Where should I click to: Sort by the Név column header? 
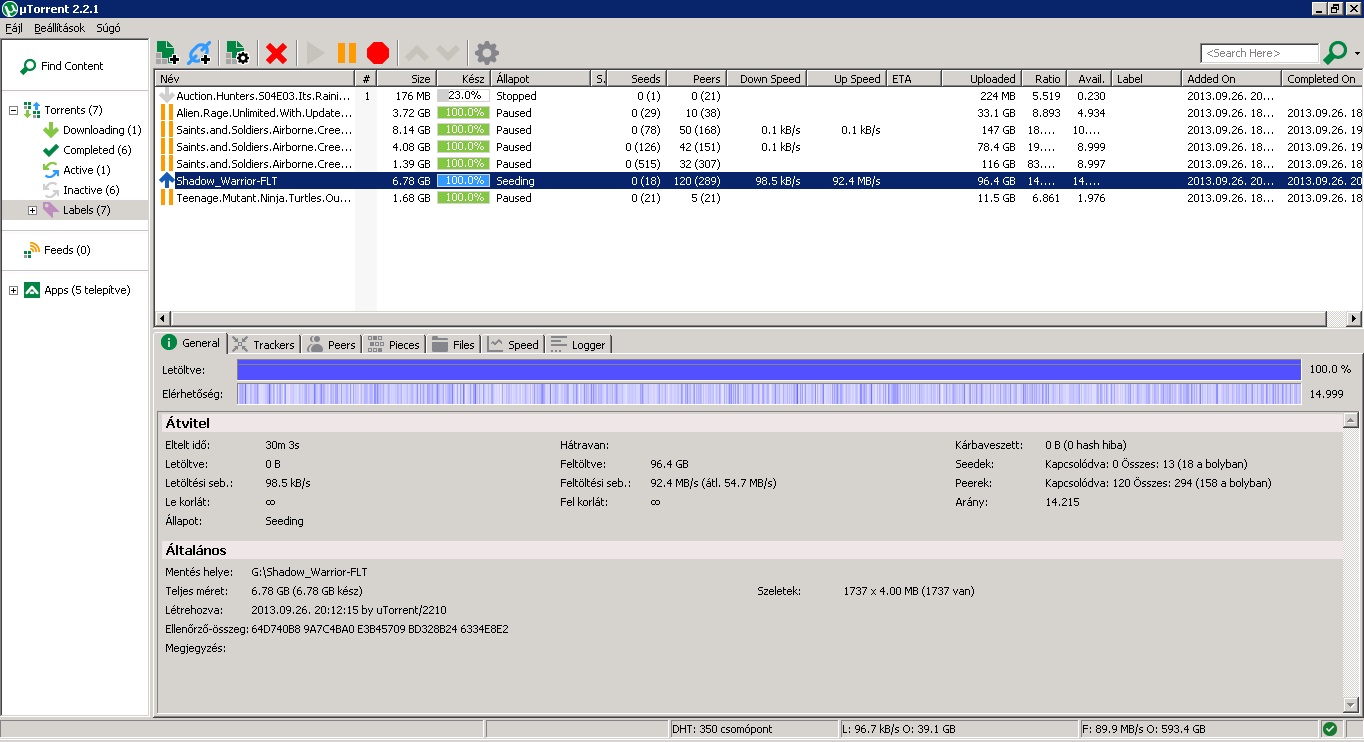(x=255, y=78)
